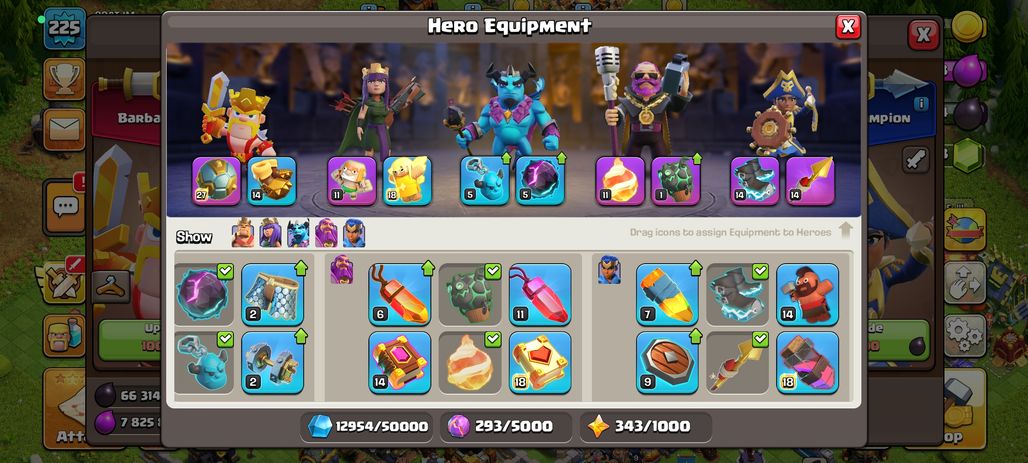This screenshot has height=463, width=1028.
Task: Filter equipment by Grand Warden icon
Action: point(326,233)
